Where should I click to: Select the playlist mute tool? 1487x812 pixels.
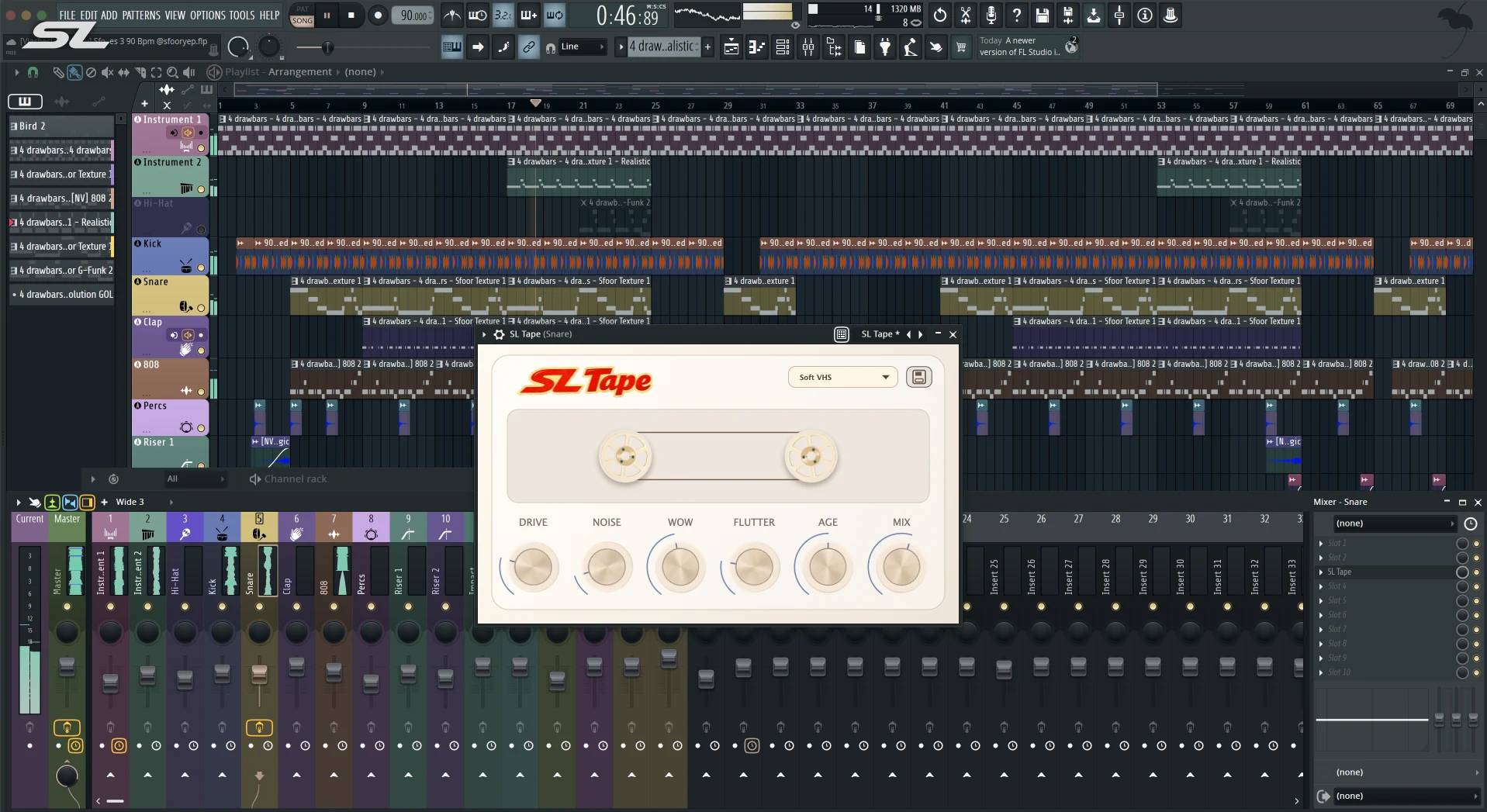coord(107,72)
